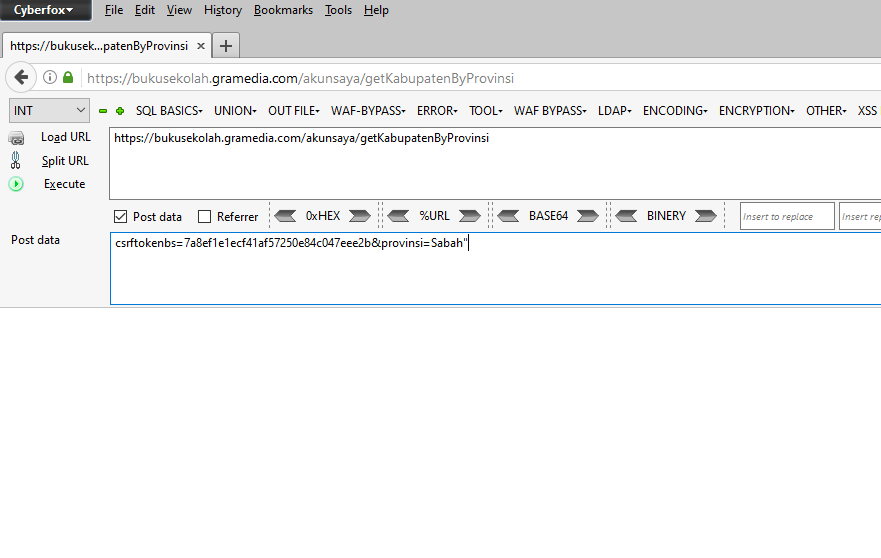The height and width of the screenshot is (558, 881).
Task: Open the Tools menu
Action: click(338, 10)
